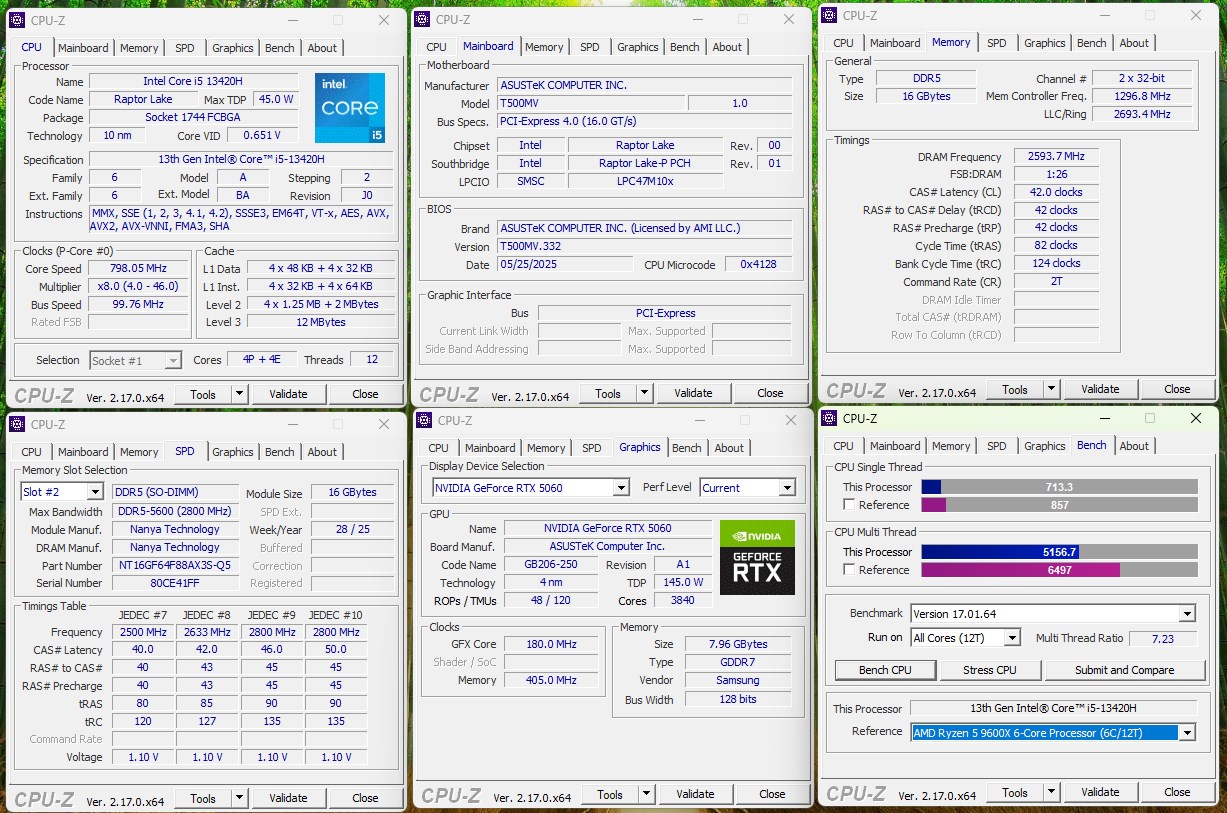This screenshot has width=1227, height=813.
Task: Click the NVIDIA GeForce RTX logo
Action: [757, 557]
